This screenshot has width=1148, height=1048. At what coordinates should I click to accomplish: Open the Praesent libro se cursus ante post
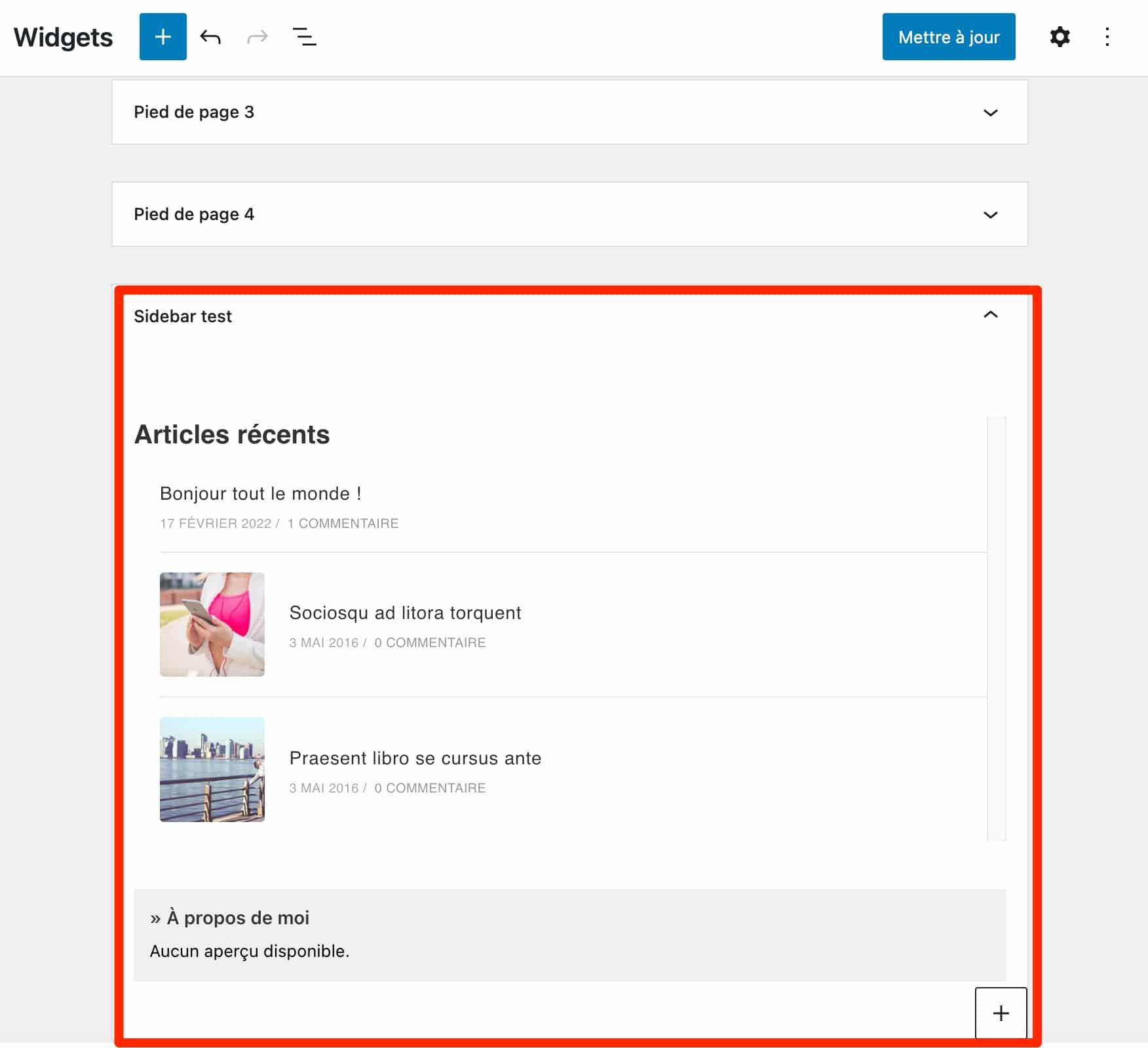[x=415, y=758]
